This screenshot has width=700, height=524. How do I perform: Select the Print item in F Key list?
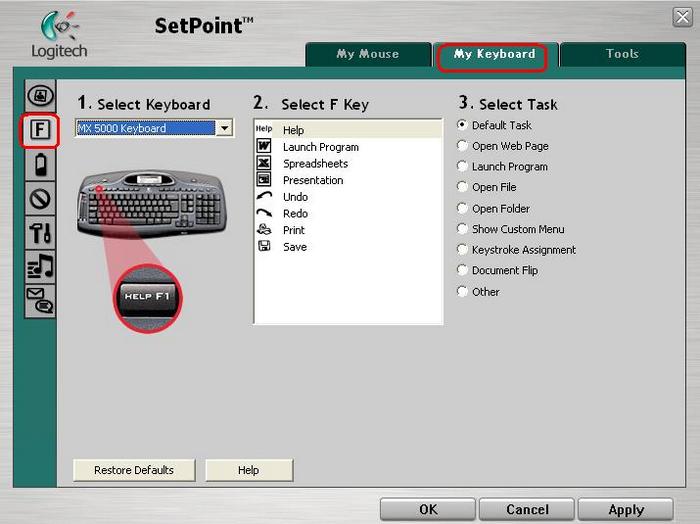point(294,230)
